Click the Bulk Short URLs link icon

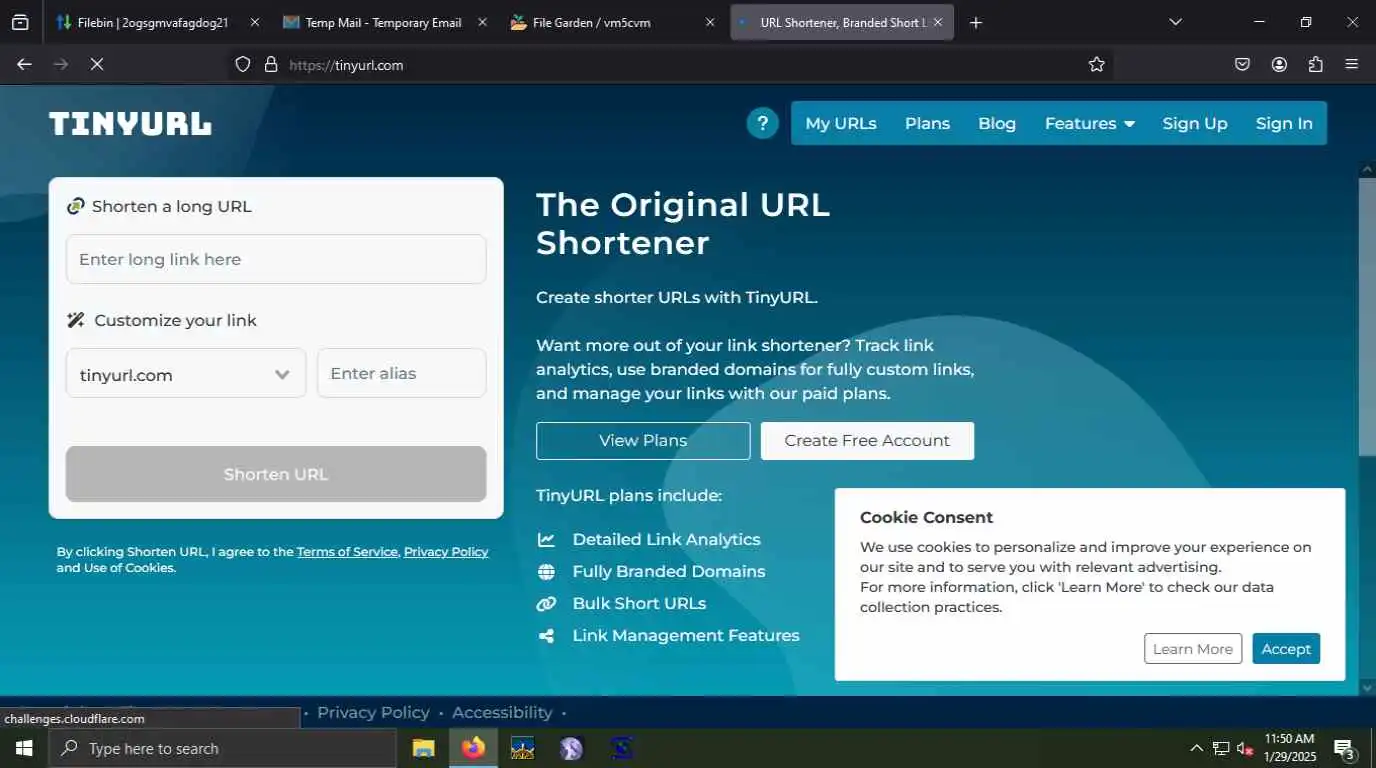(546, 603)
